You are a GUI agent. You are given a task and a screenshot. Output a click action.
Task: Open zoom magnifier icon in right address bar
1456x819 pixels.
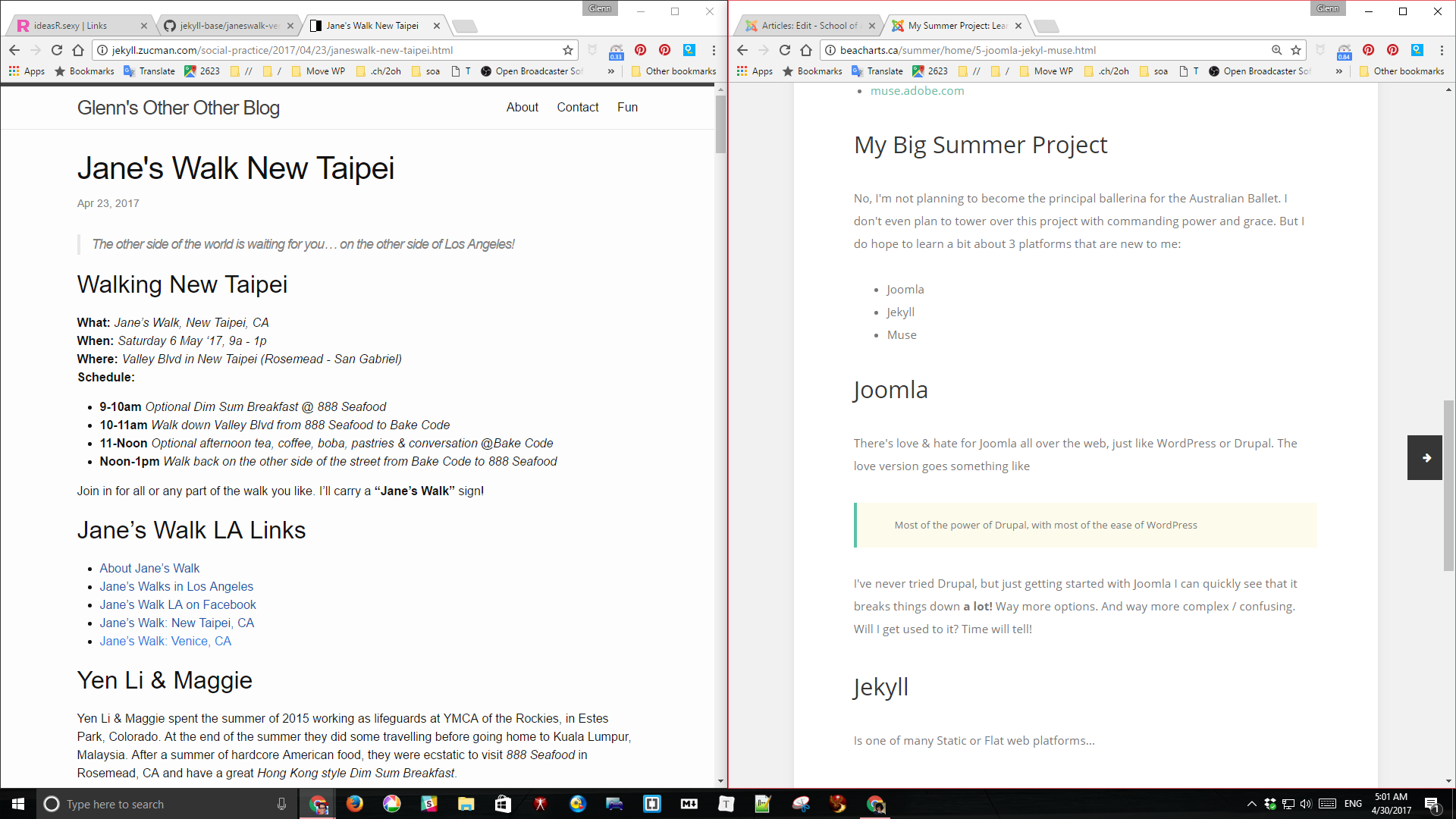click(x=1276, y=50)
